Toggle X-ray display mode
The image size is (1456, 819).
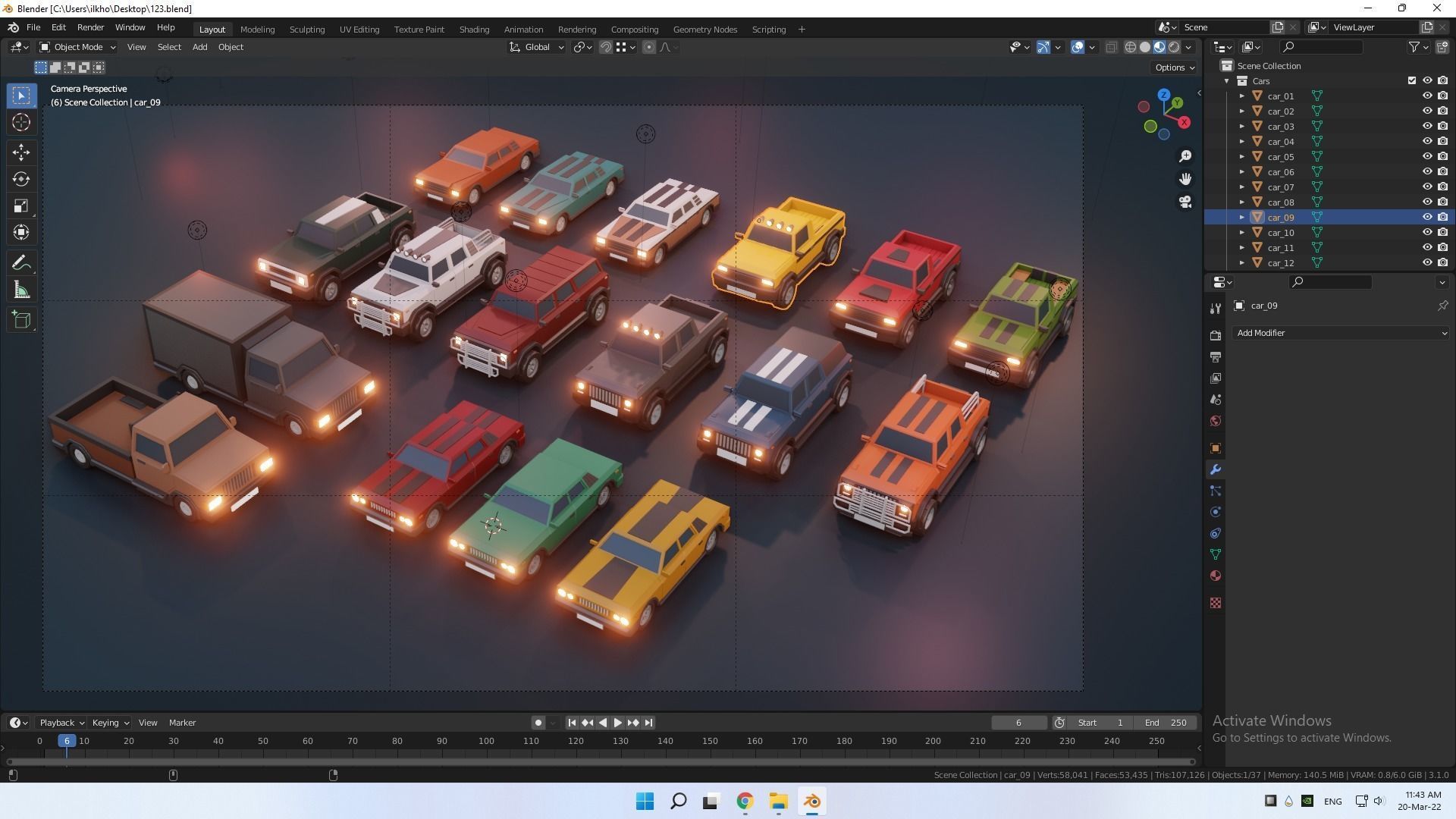coord(1112,47)
